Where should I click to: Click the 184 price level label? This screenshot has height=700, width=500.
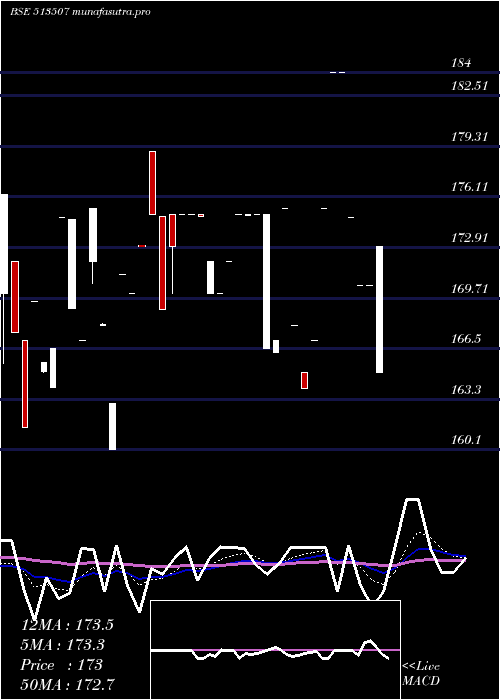click(x=461, y=63)
